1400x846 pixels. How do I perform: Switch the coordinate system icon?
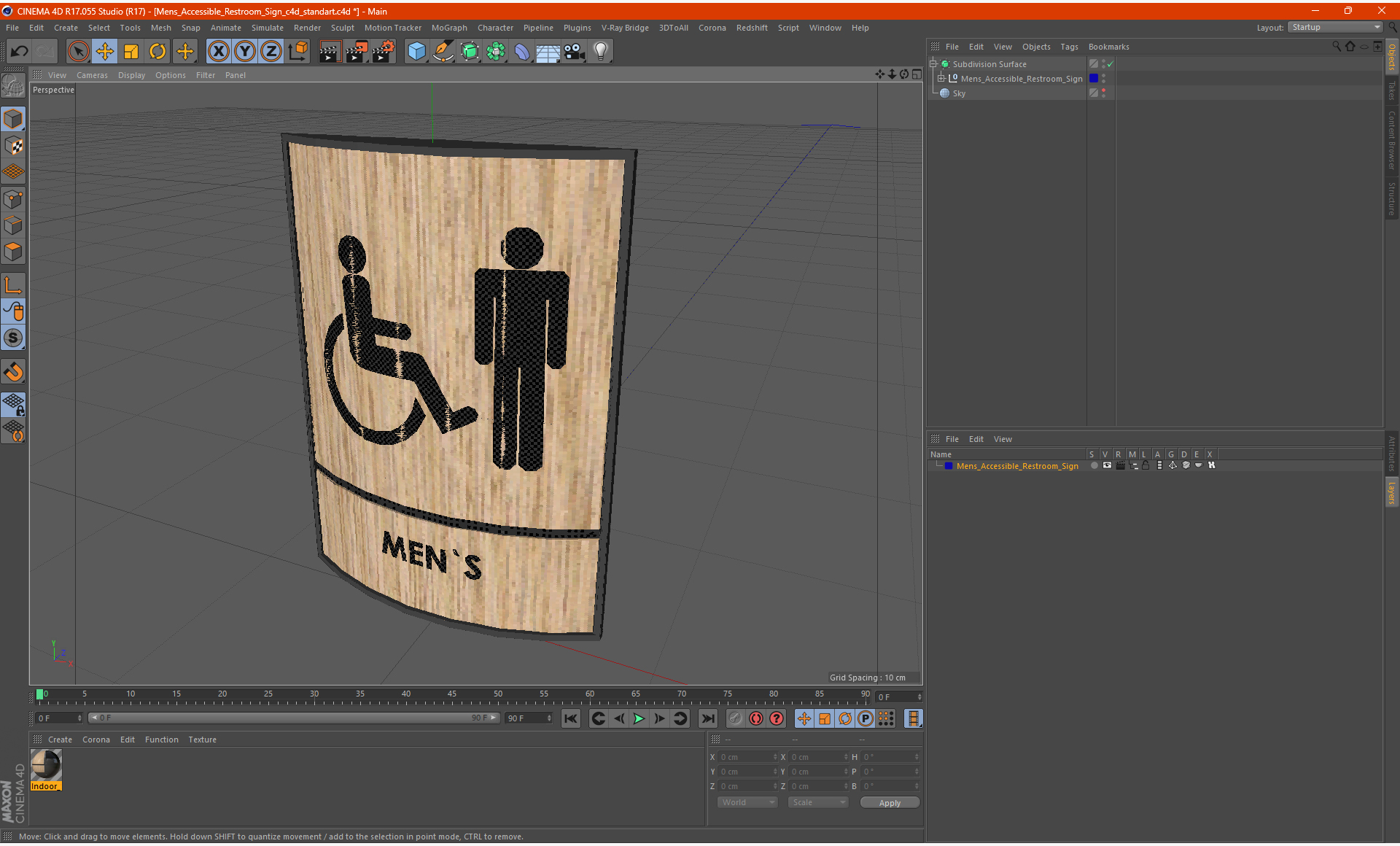298,51
